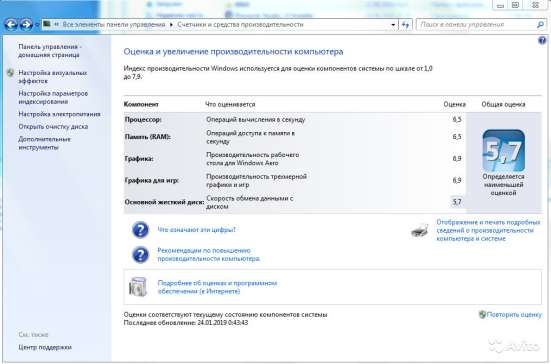Click the shield icon next to 'Повторить оценку'
The image size is (551, 364).
pos(482,314)
